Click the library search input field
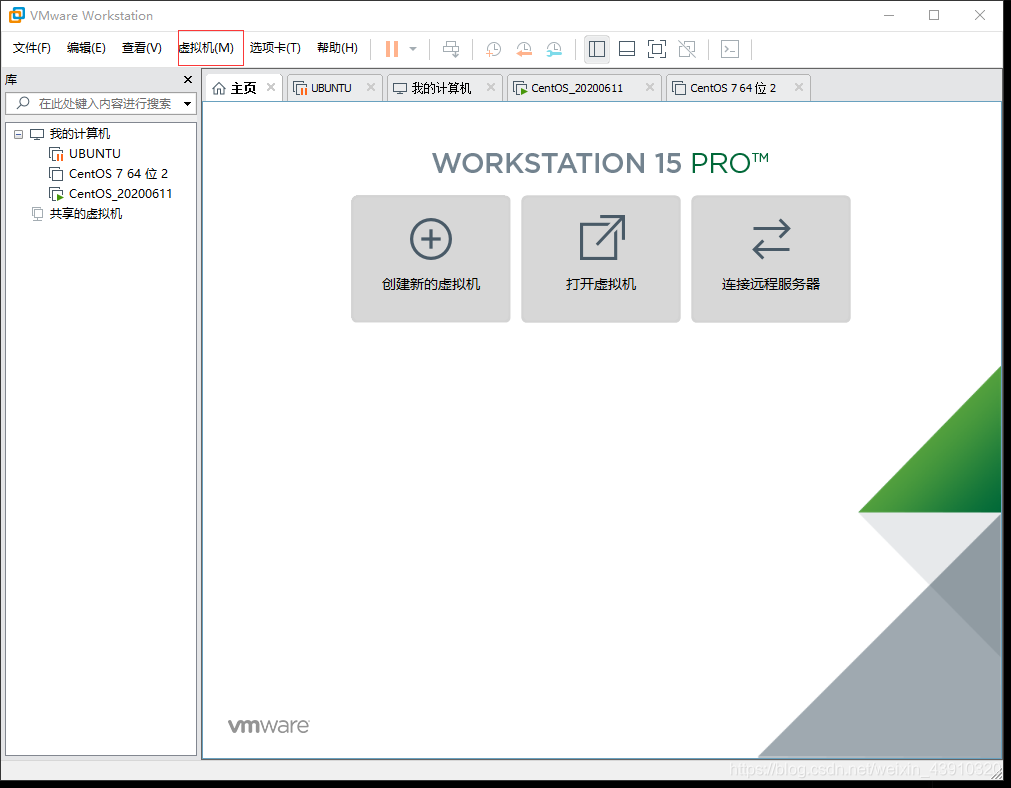Viewport: 1011px width, 788px height. pos(101,103)
